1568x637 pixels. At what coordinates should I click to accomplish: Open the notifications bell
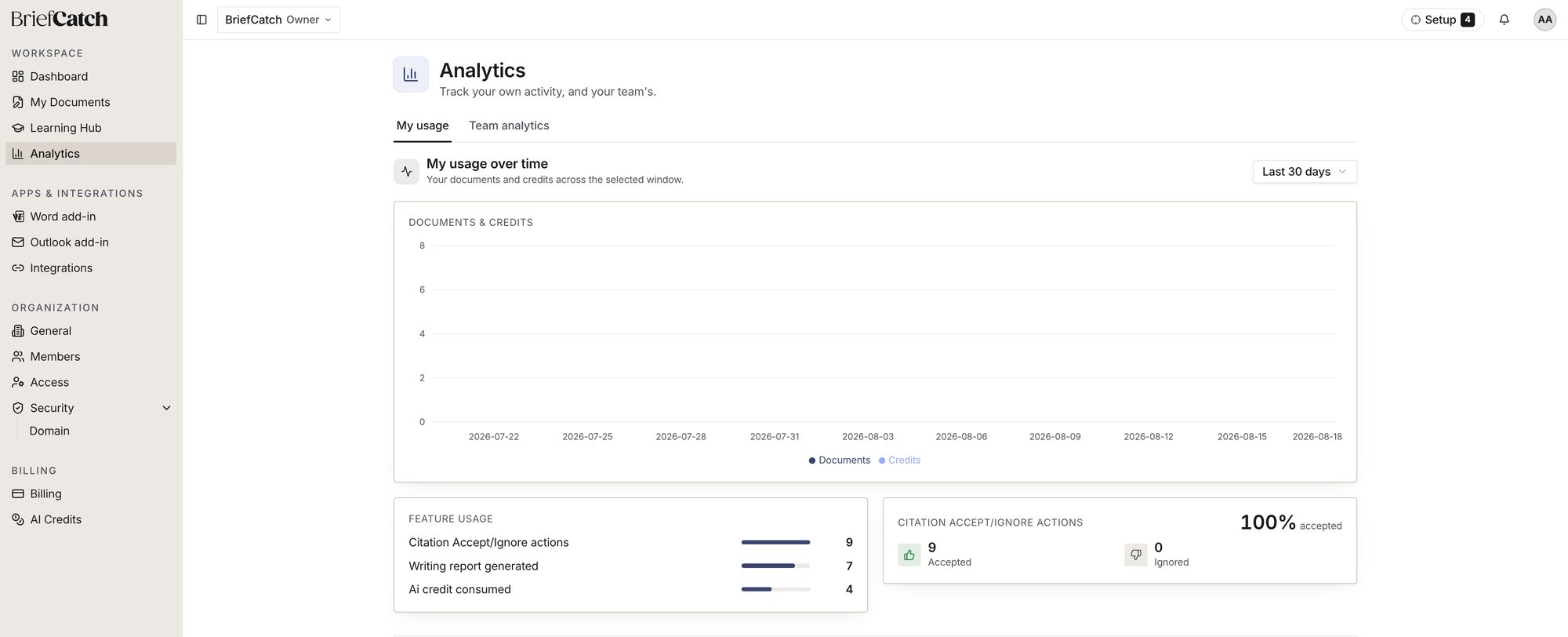pos(1504,20)
